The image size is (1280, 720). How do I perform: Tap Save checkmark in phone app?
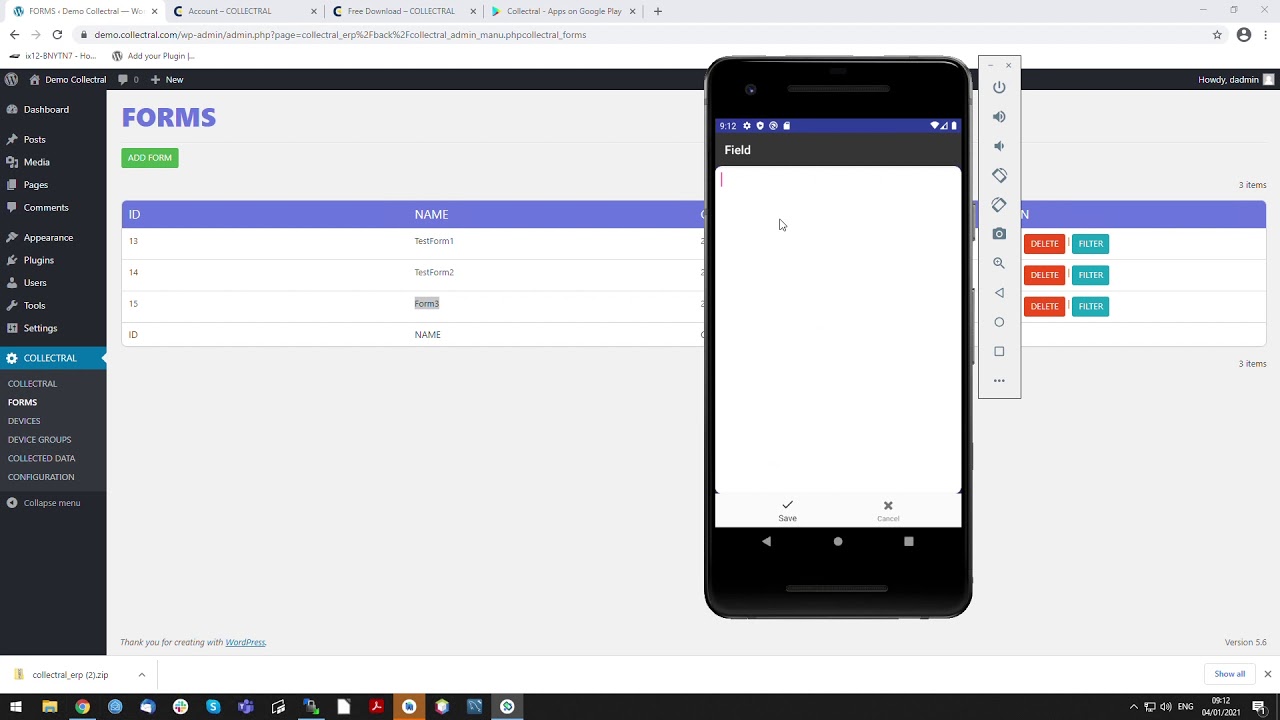click(x=788, y=511)
